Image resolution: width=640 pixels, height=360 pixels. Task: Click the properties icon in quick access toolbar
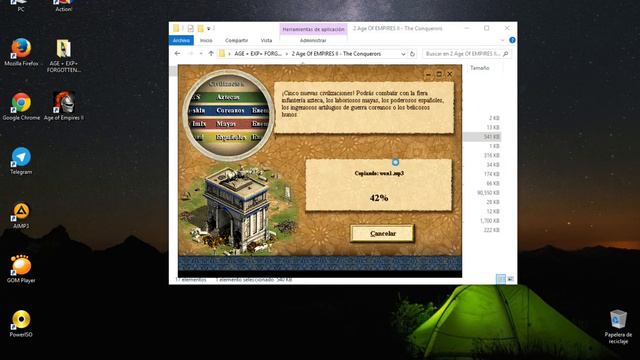[x=191, y=28]
